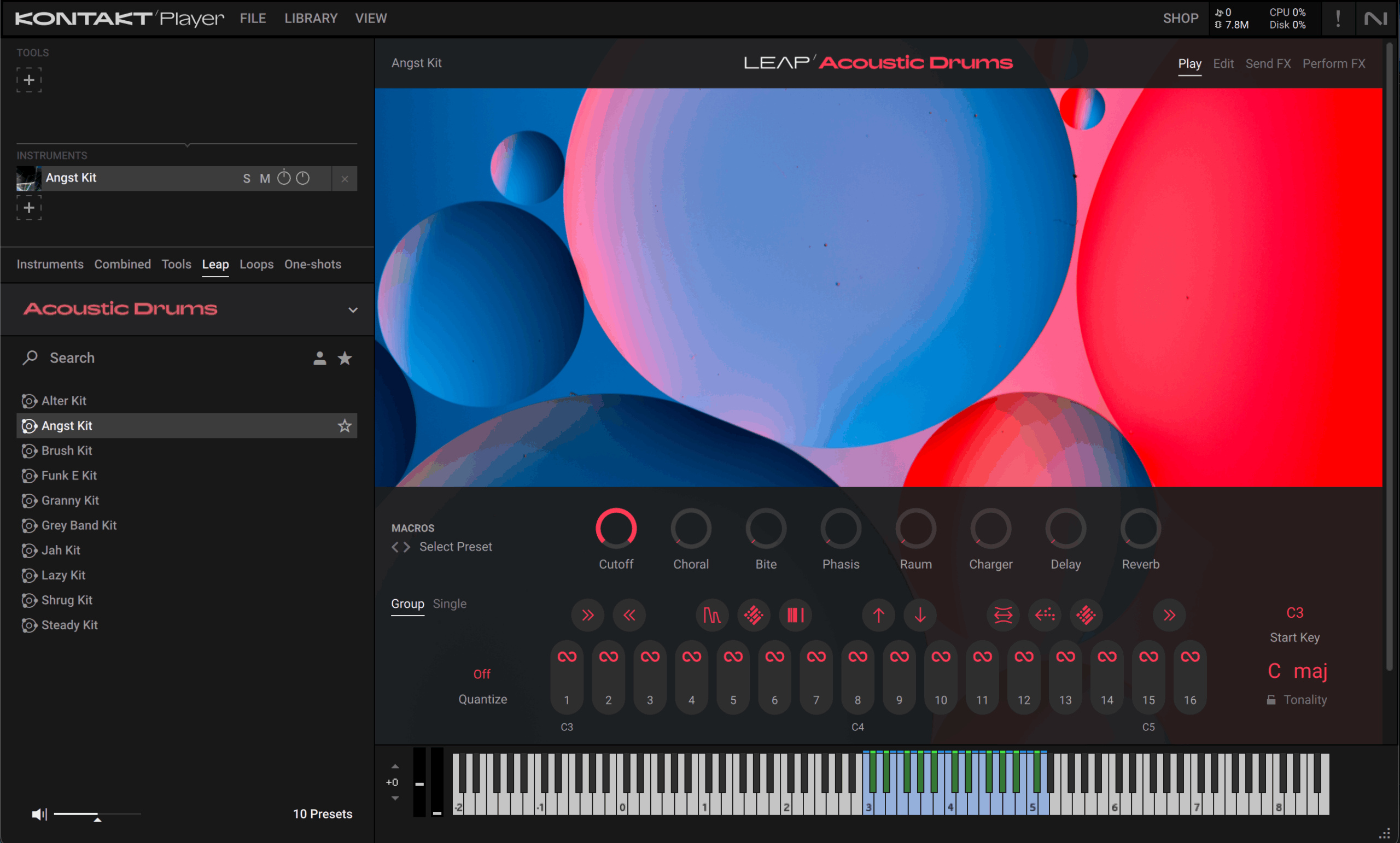1400x843 pixels.
Task: Click the exclamation alert icon in header
Action: [1338, 19]
